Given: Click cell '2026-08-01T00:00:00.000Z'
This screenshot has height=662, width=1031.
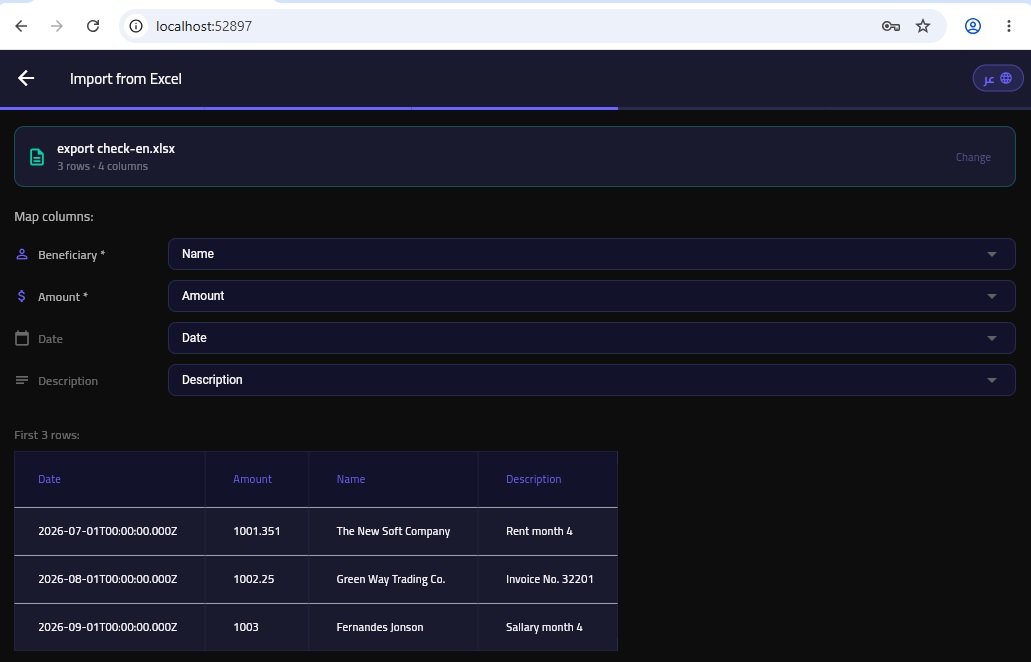Looking at the screenshot, I should [x=108, y=579].
